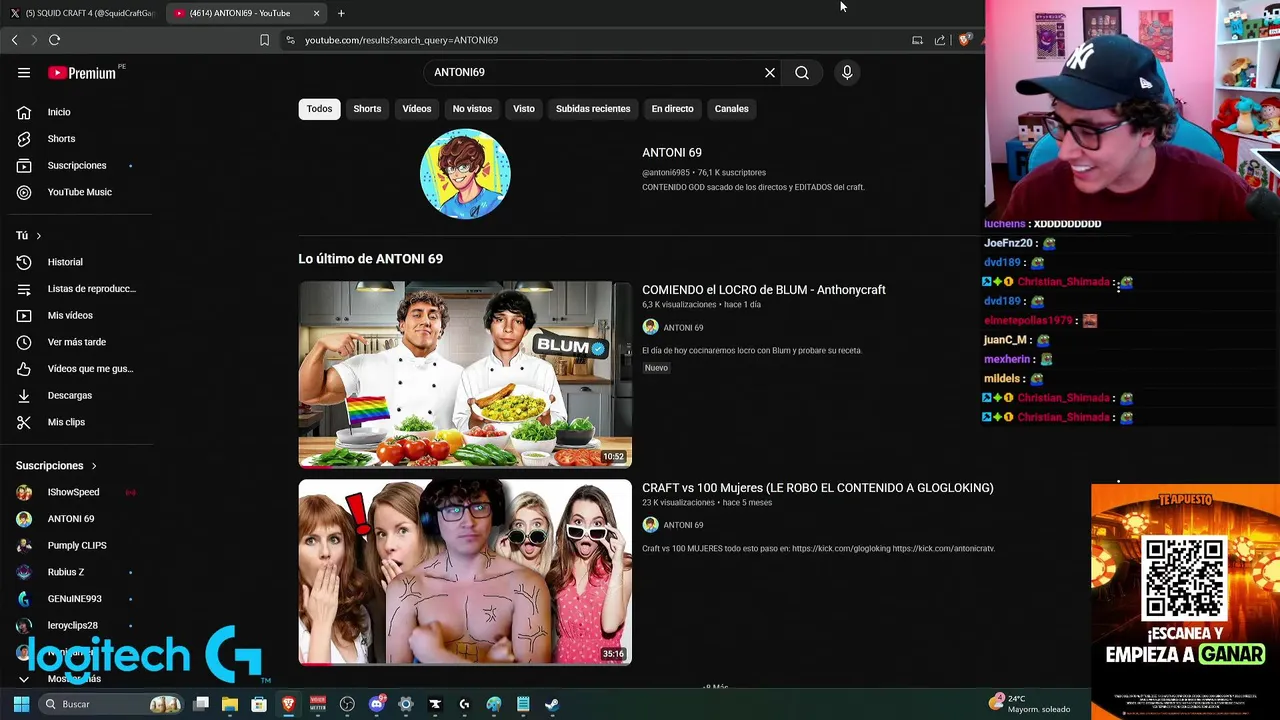Go back with the browser back arrow
The width and height of the screenshot is (1280, 720).
[14, 40]
